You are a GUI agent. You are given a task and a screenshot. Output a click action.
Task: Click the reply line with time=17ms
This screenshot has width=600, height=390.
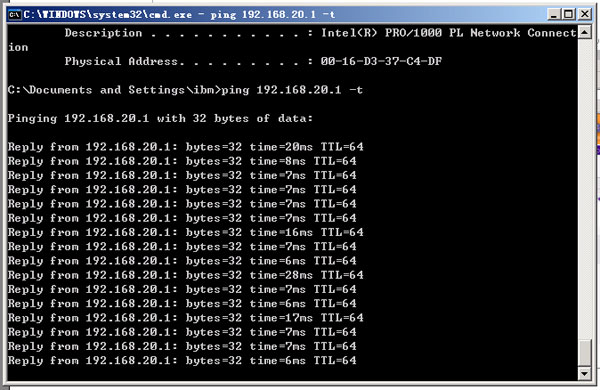pyautogui.click(x=186, y=318)
